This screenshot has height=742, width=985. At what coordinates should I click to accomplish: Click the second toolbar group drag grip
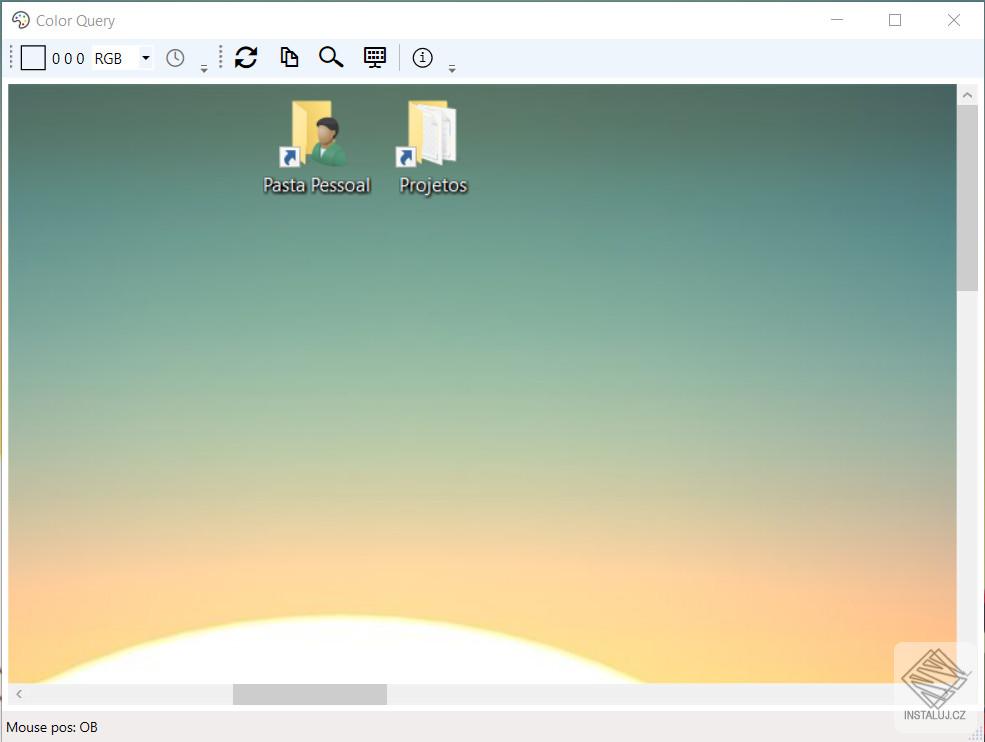[221, 57]
